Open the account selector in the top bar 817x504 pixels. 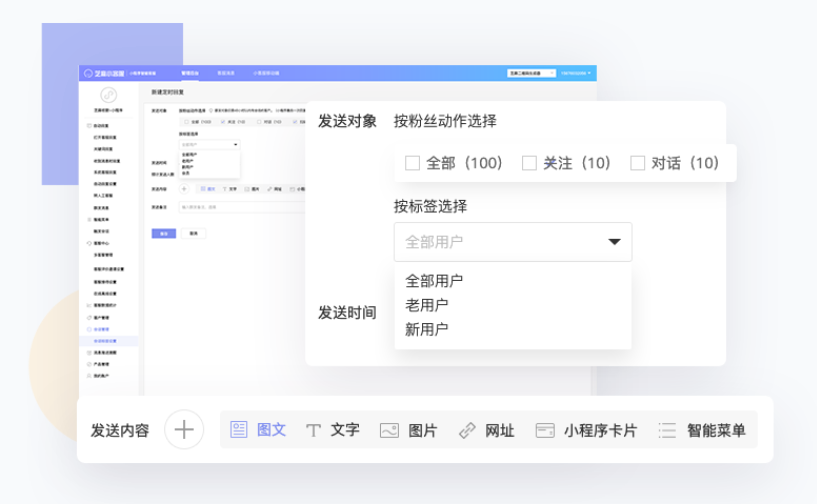530,73
